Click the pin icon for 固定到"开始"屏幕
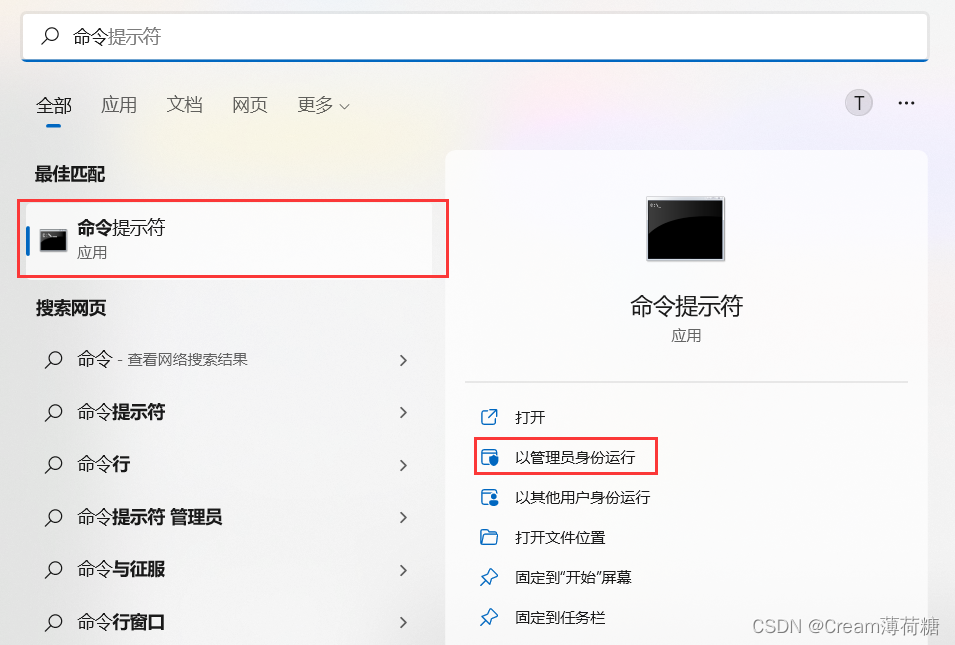955x645 pixels. click(489, 577)
